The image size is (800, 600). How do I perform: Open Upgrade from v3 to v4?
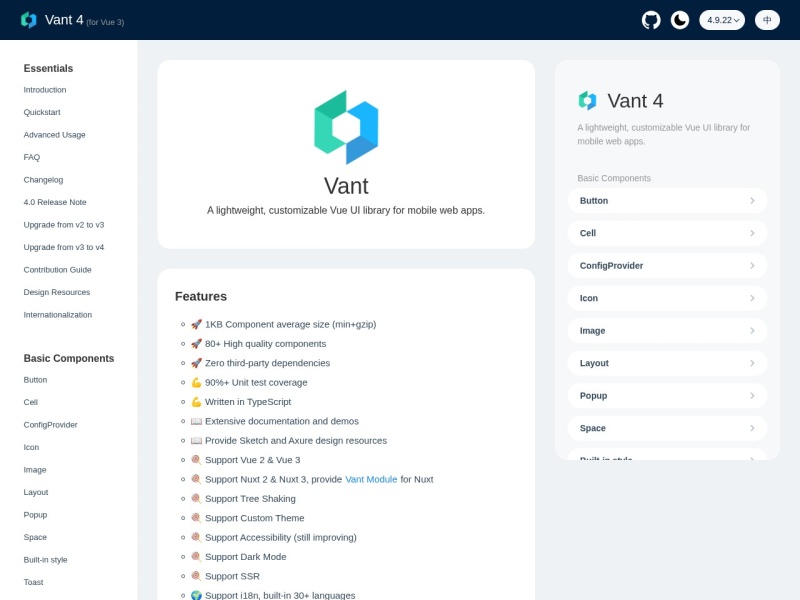(64, 247)
